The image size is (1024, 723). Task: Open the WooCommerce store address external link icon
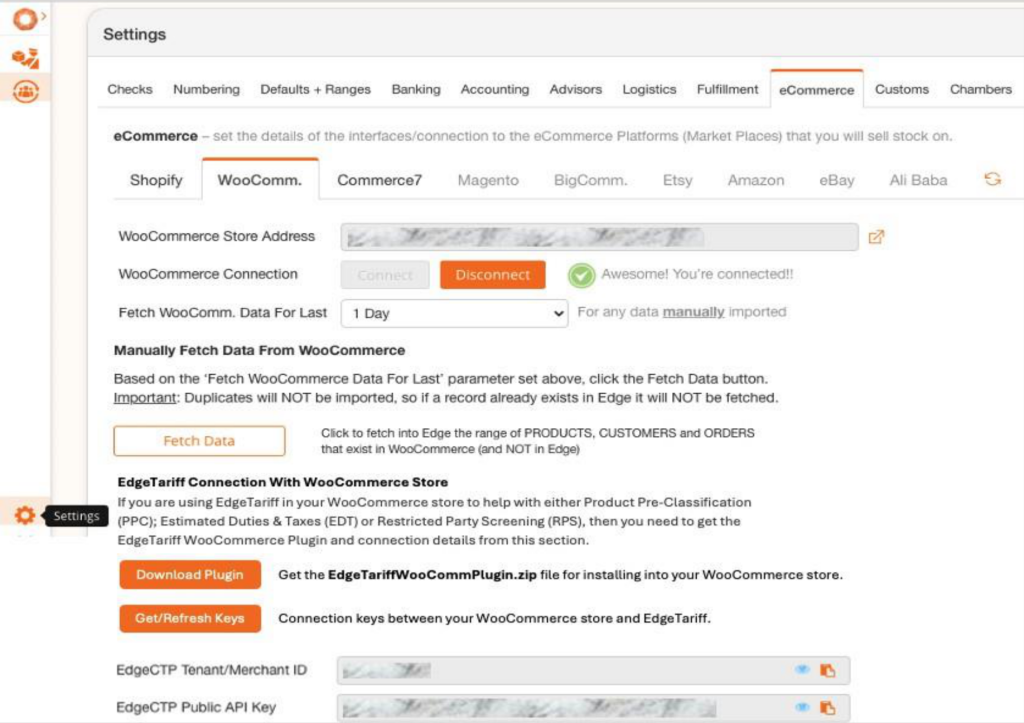(x=876, y=237)
